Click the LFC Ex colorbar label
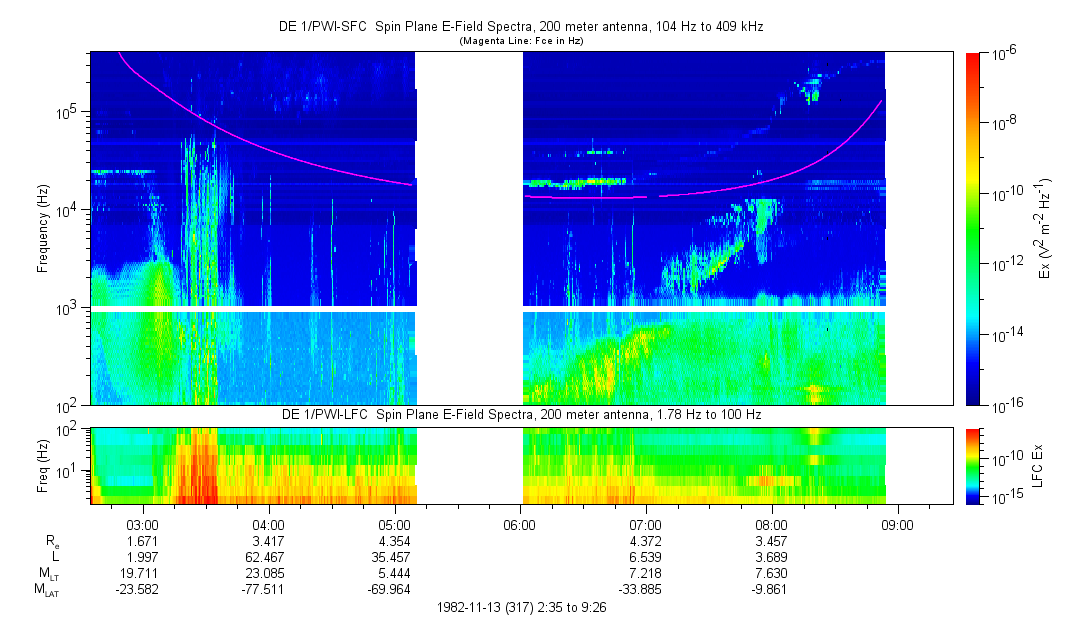Image resolution: width=1083 pixels, height=620 pixels. [x=1037, y=466]
